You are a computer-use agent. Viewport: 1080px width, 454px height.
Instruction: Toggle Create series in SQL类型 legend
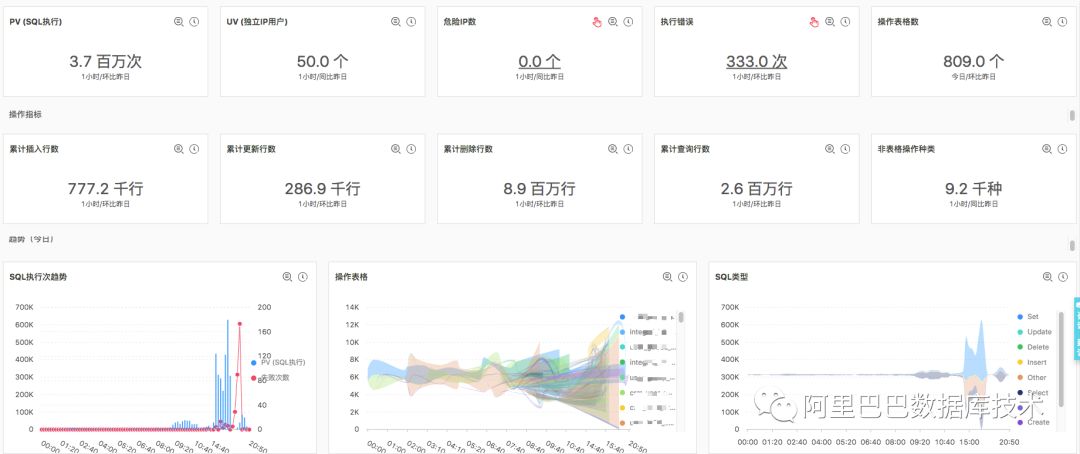pos(1033,422)
